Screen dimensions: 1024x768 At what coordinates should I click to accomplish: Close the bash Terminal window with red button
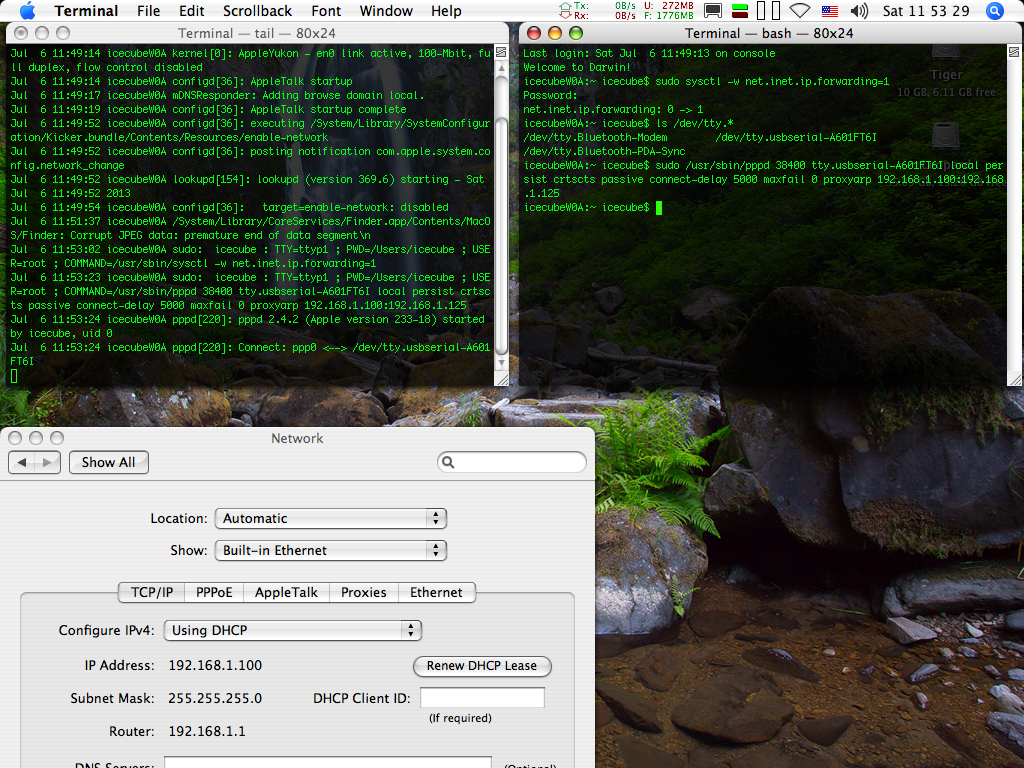pos(534,33)
